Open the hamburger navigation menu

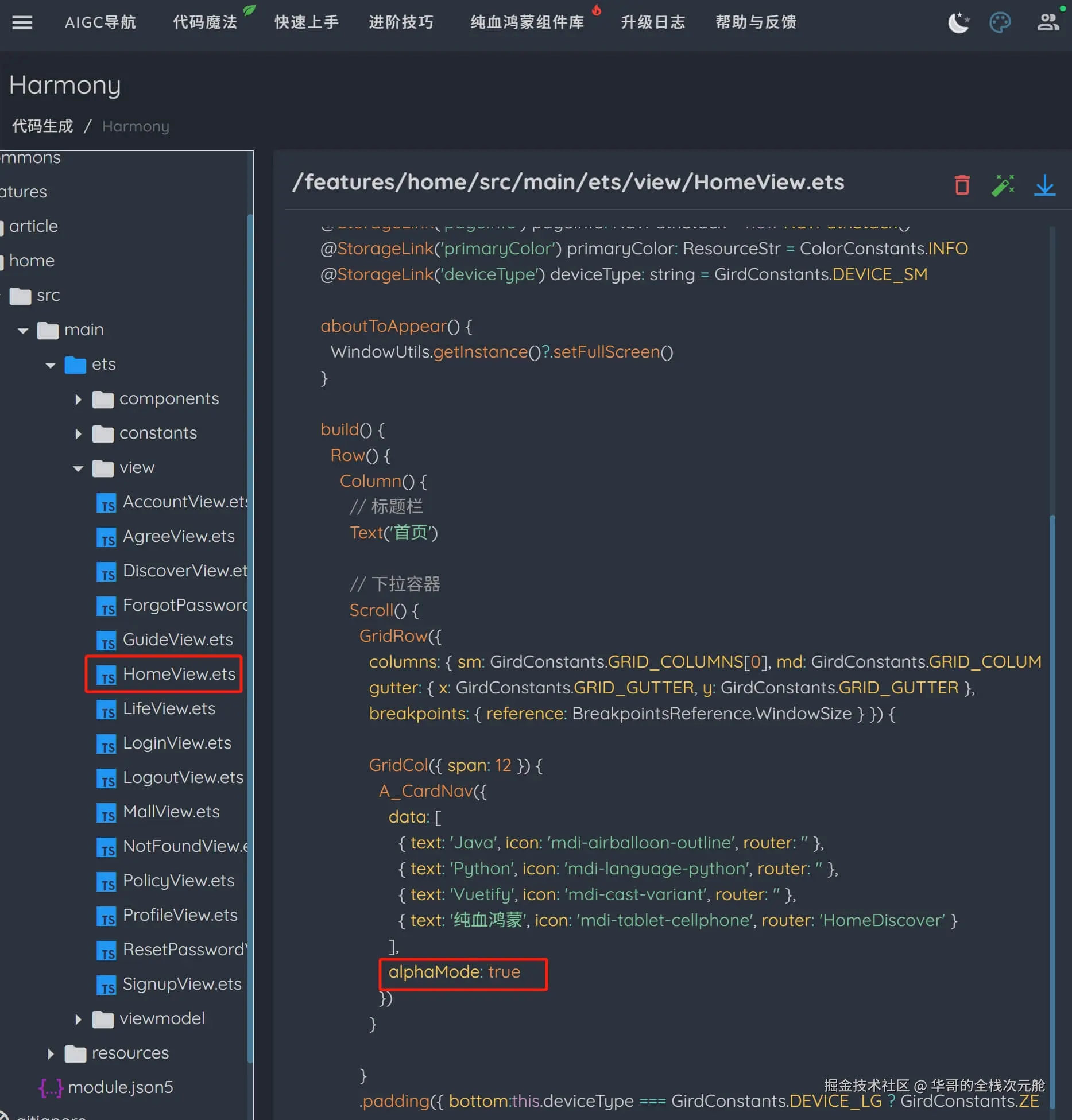22,22
